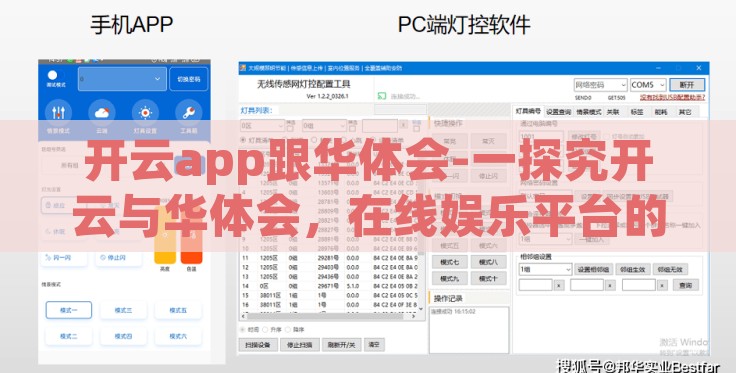Open the 关联 tab
Viewport: 736px width, 373px height.
point(613,112)
